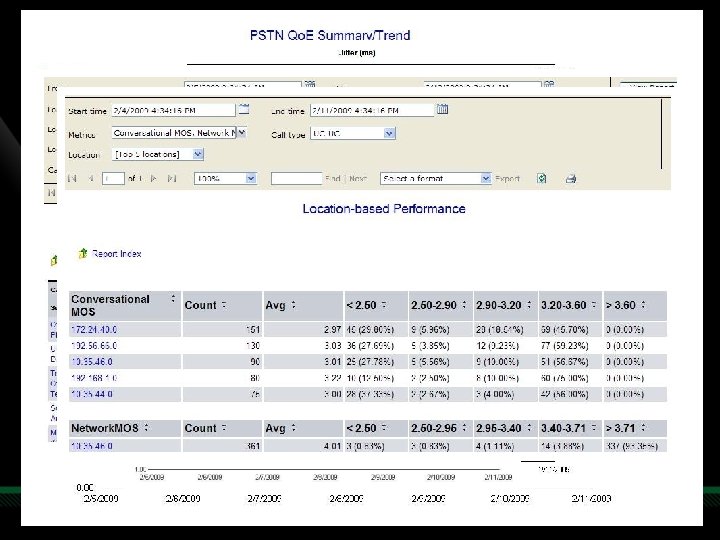Open the 100% zoom dropdown
This screenshot has height=540, width=720.
coord(251,179)
